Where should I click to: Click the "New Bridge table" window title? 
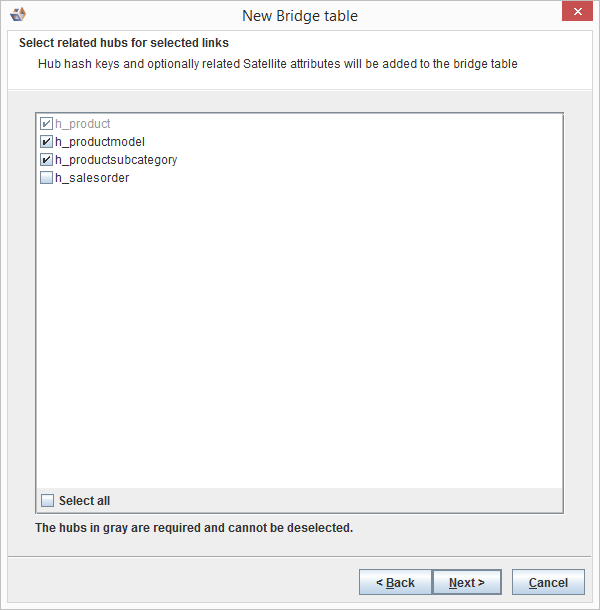(x=299, y=16)
